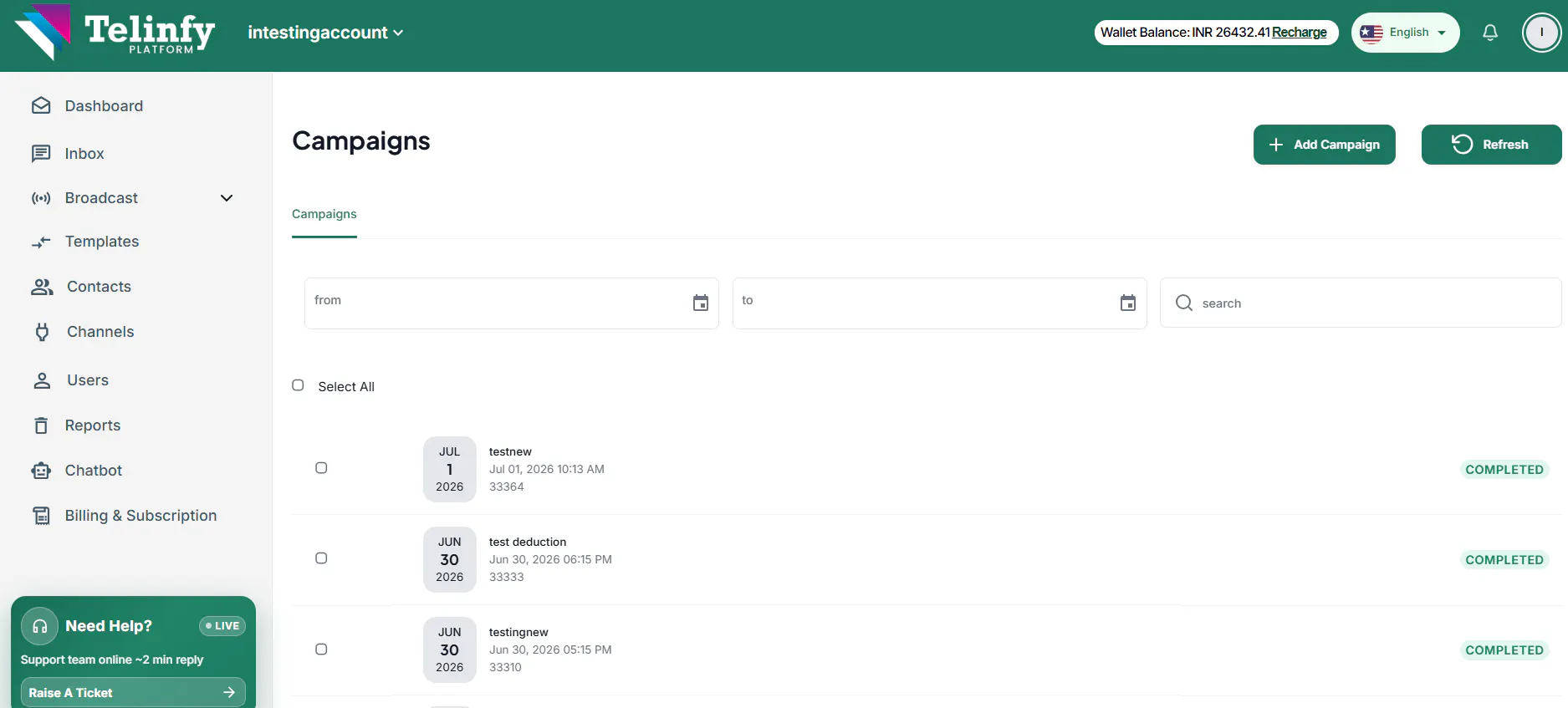Click the Broadcast signal icon

(x=41, y=198)
